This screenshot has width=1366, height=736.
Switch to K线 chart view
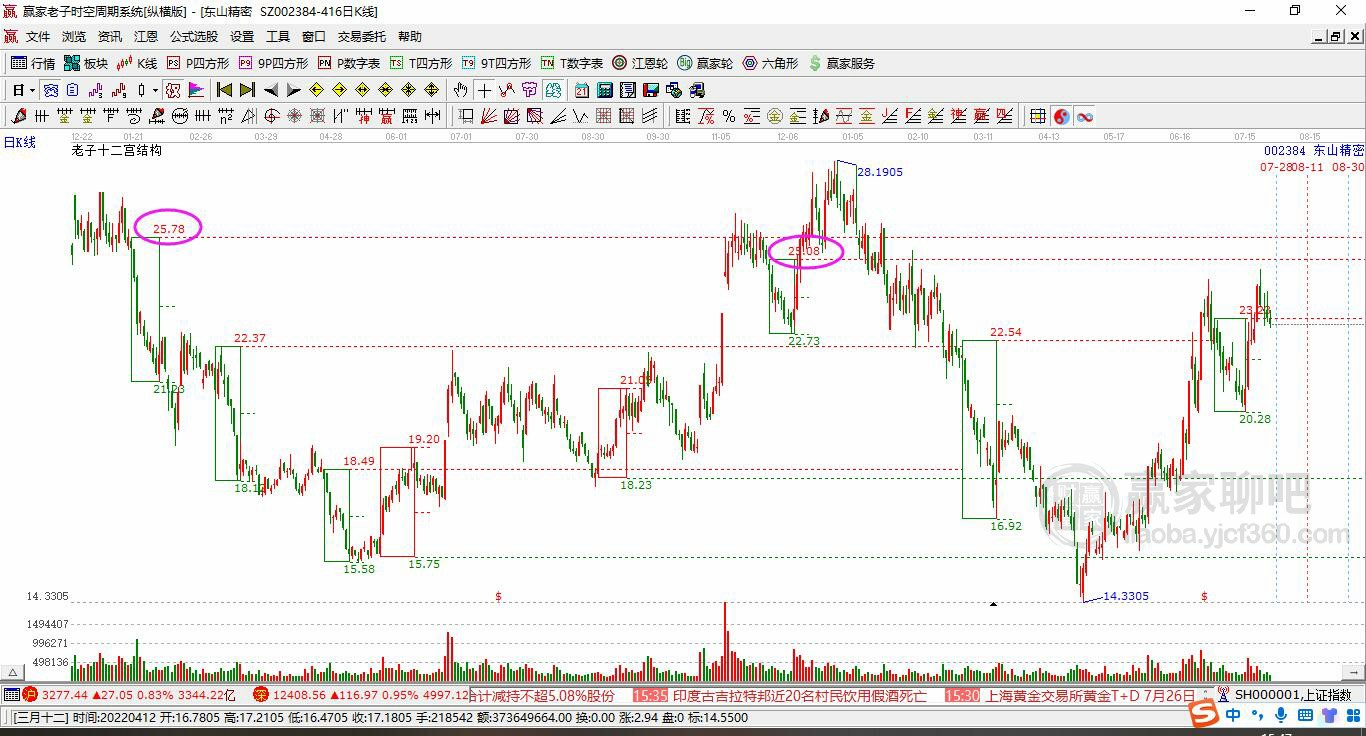tap(137, 63)
